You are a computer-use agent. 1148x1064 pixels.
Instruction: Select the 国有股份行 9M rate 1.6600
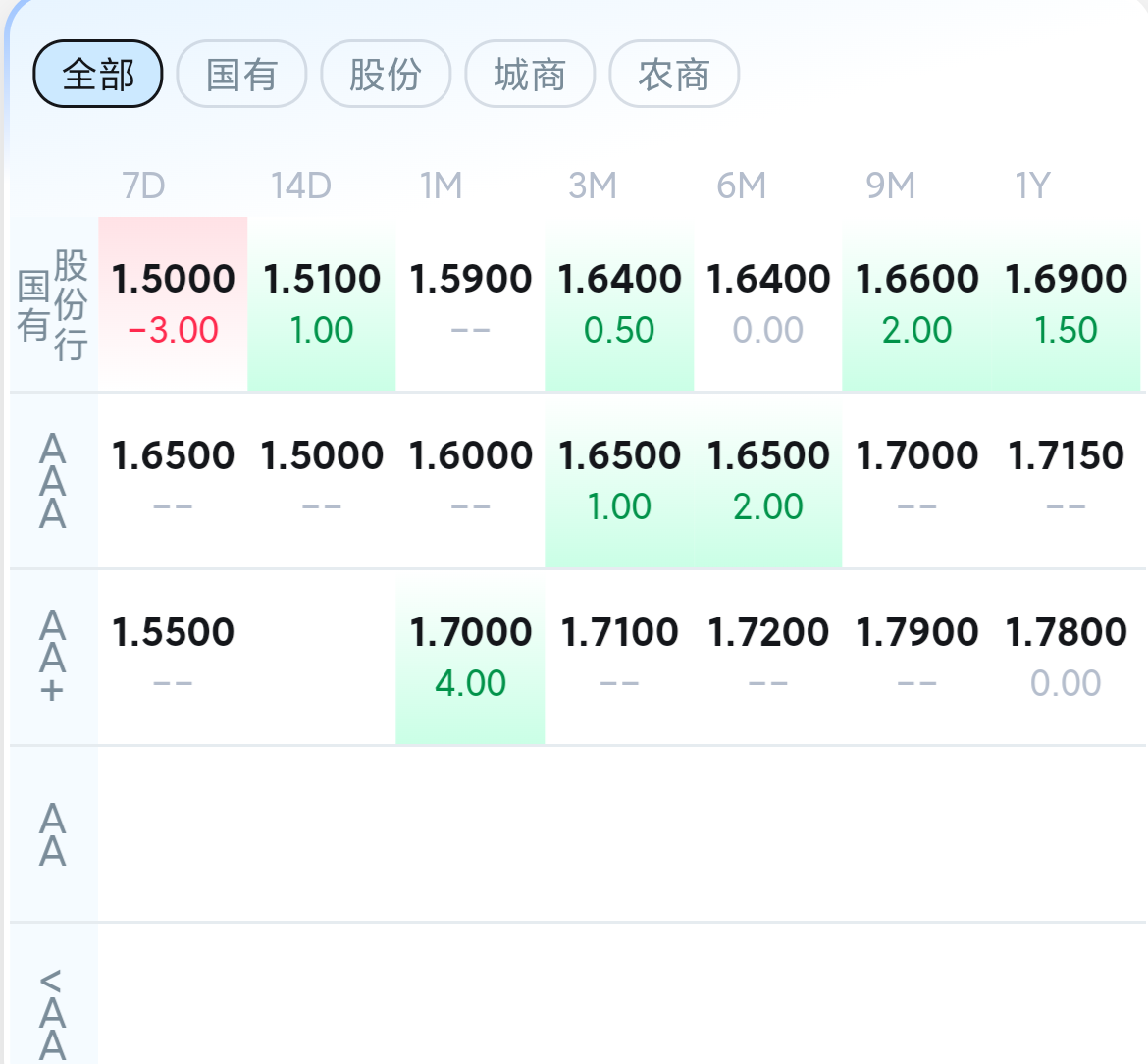point(916,279)
